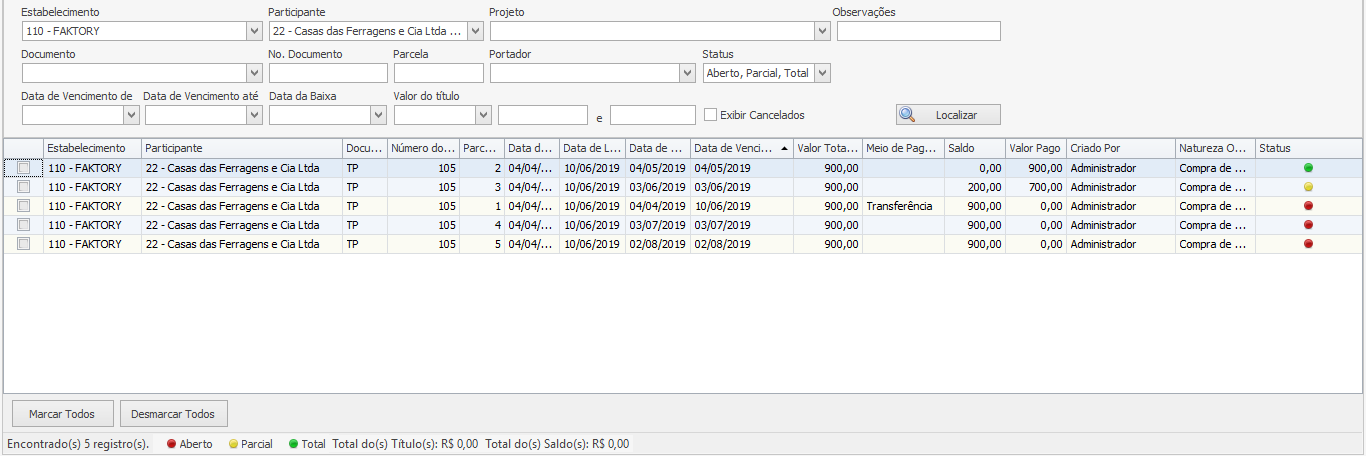Click the red status dot for parcela 5

pos(1308,244)
